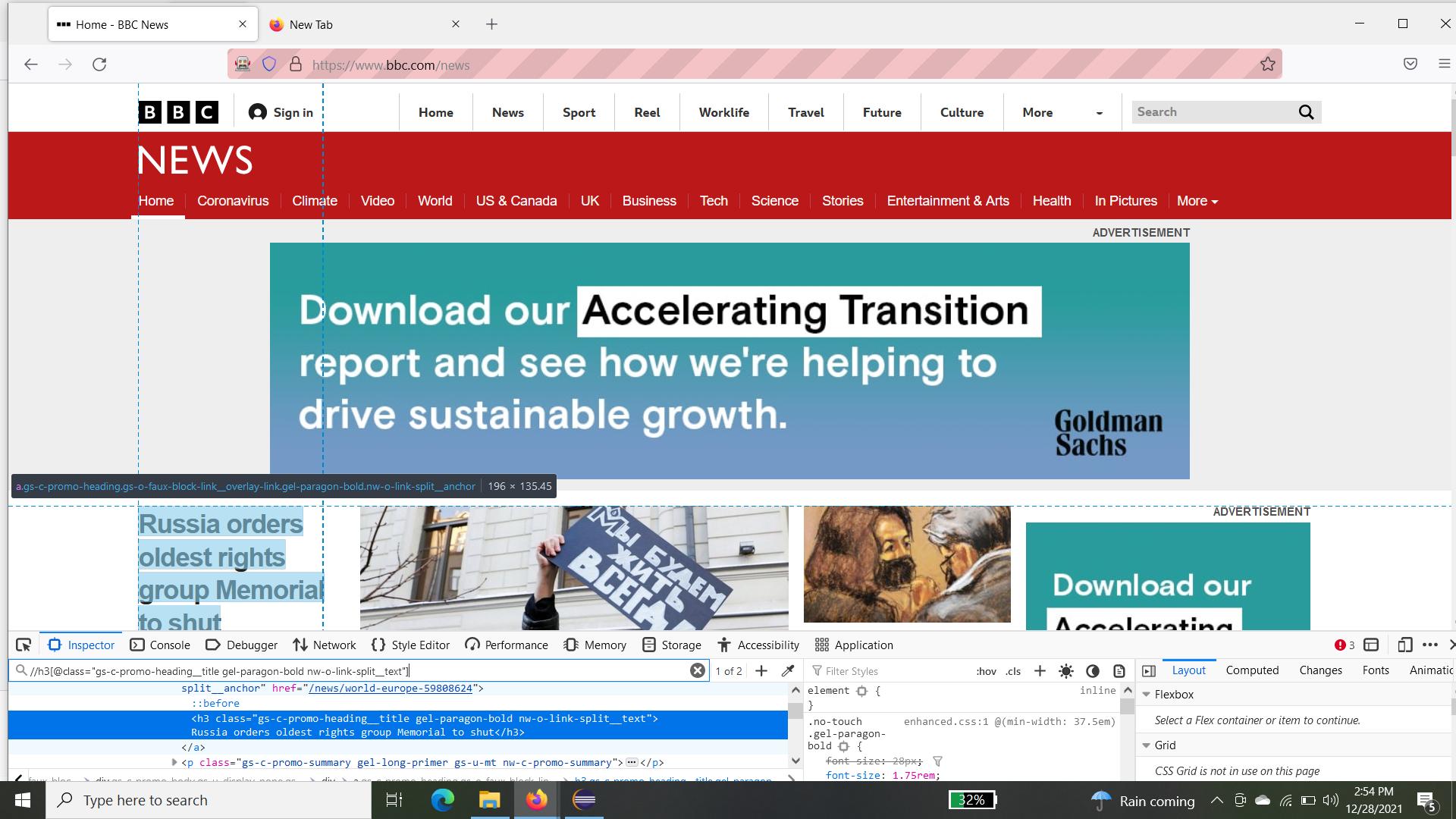The height and width of the screenshot is (819, 1456).
Task: Open the Windows Start menu
Action: point(23,800)
